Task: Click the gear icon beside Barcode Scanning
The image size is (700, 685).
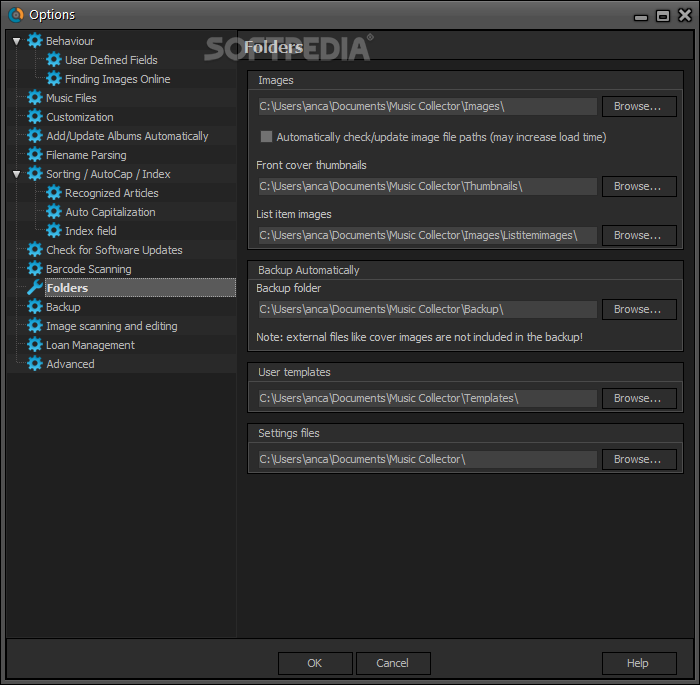Action: pyautogui.click(x=35, y=269)
